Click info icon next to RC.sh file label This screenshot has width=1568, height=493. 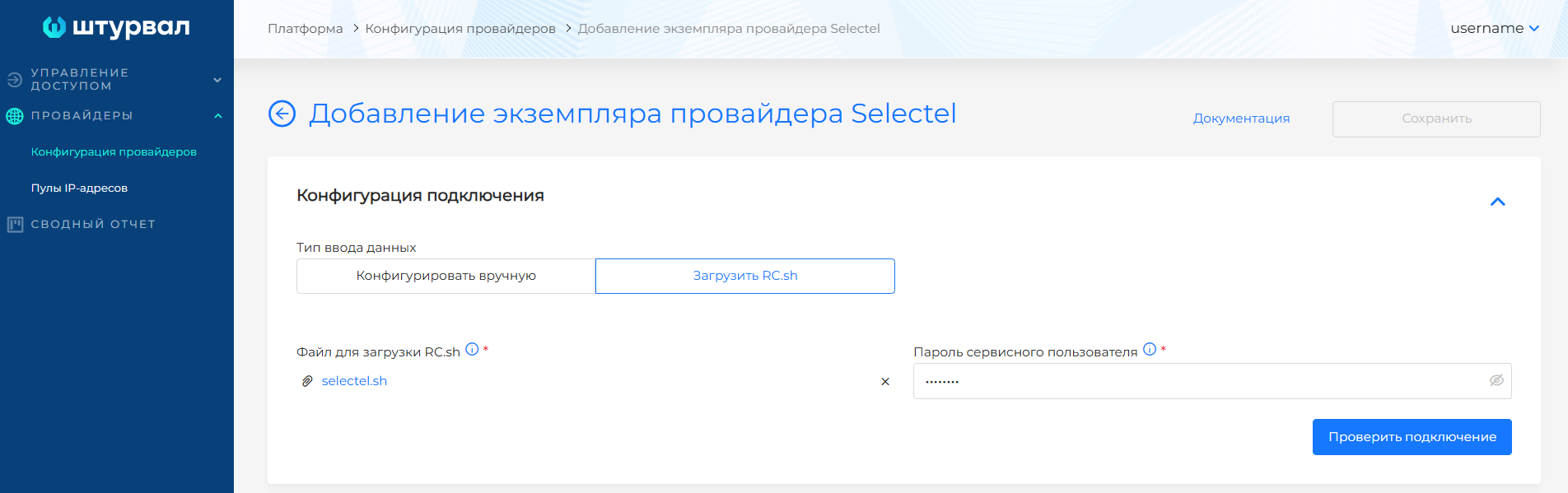(472, 349)
